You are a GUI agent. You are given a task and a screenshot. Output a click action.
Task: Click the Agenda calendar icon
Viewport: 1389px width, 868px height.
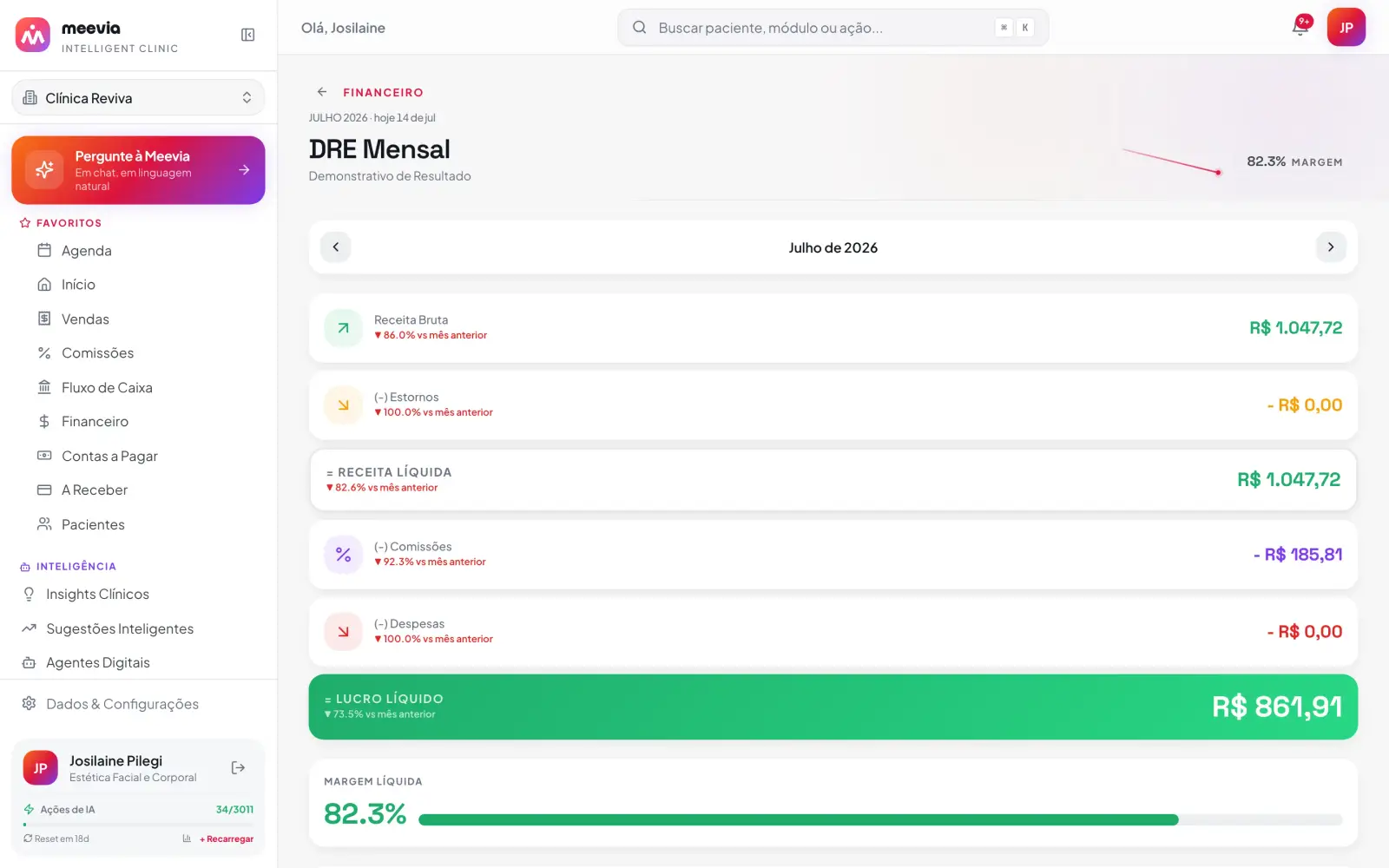coord(44,250)
